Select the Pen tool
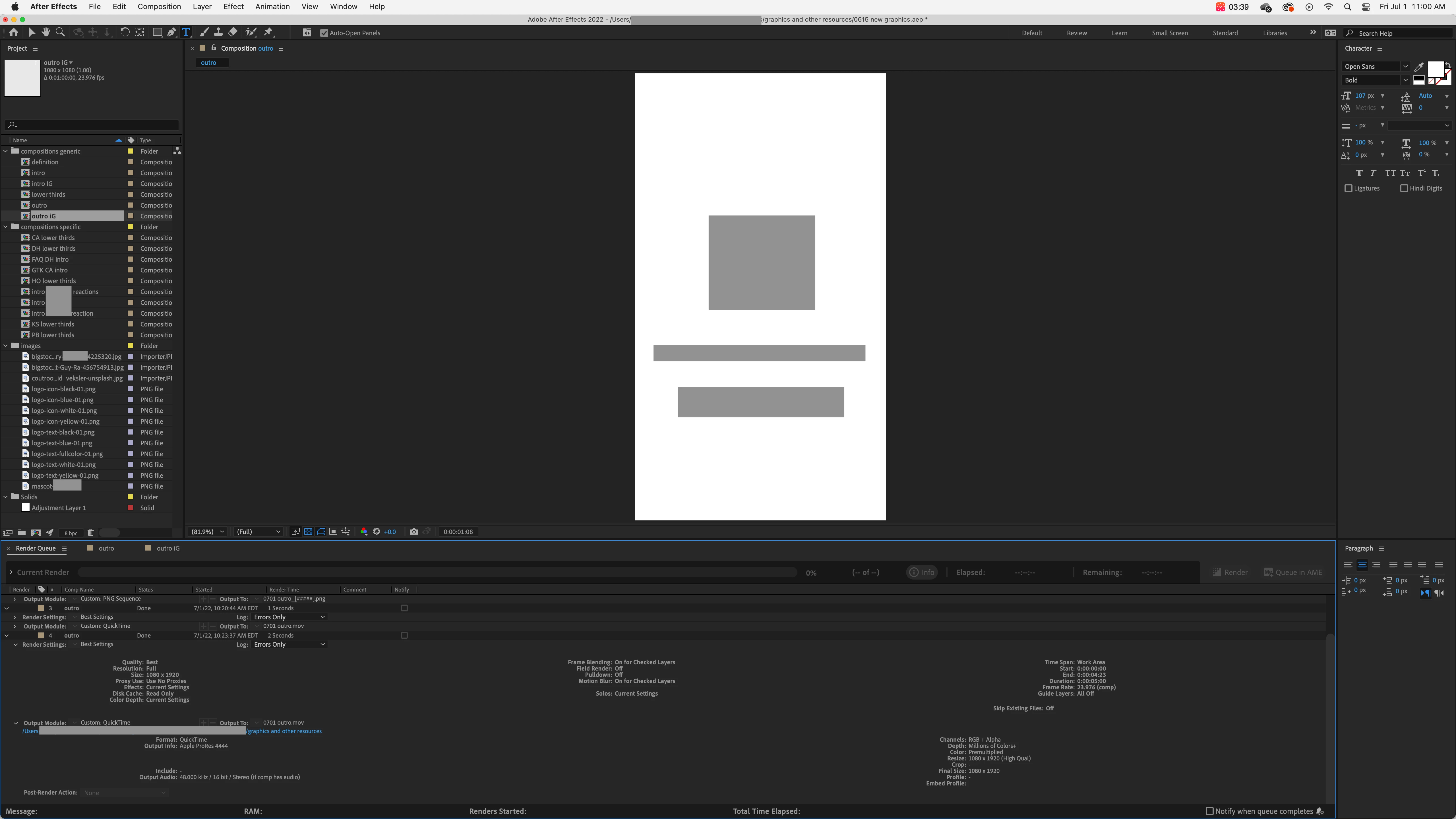 (171, 33)
